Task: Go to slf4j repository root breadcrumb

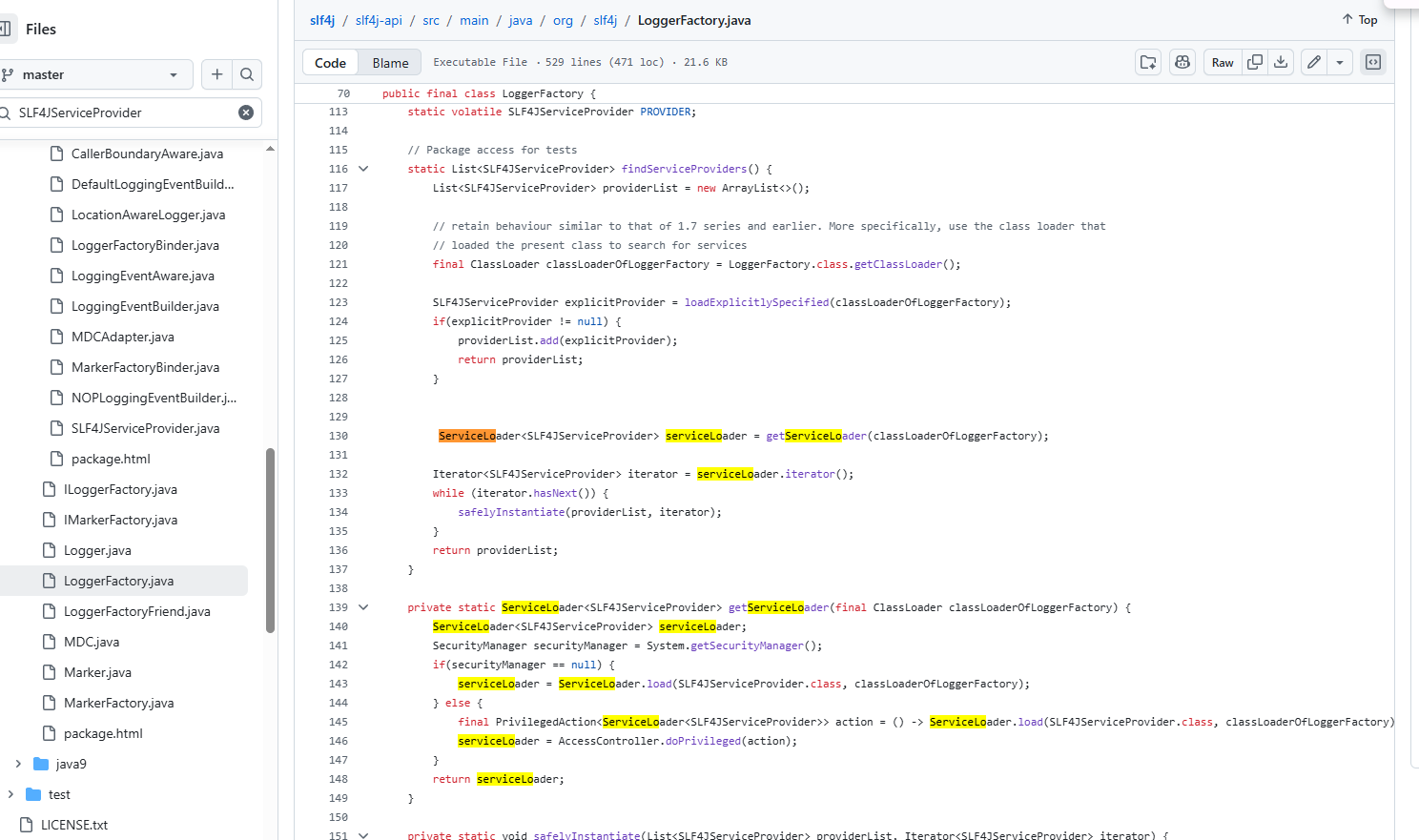Action: click(x=322, y=20)
